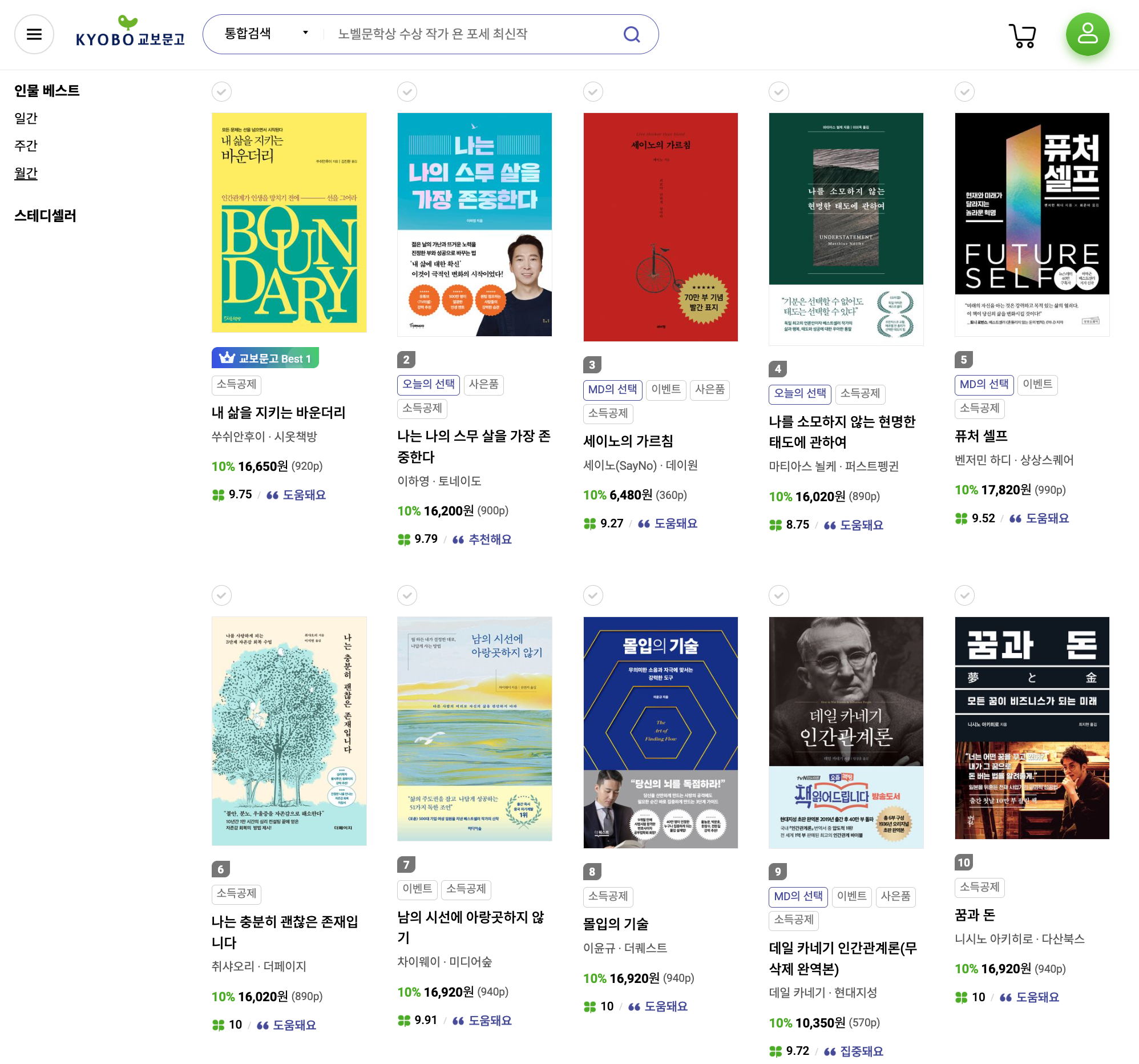
Task: Select the 일간 ranking tab
Action: (26, 118)
